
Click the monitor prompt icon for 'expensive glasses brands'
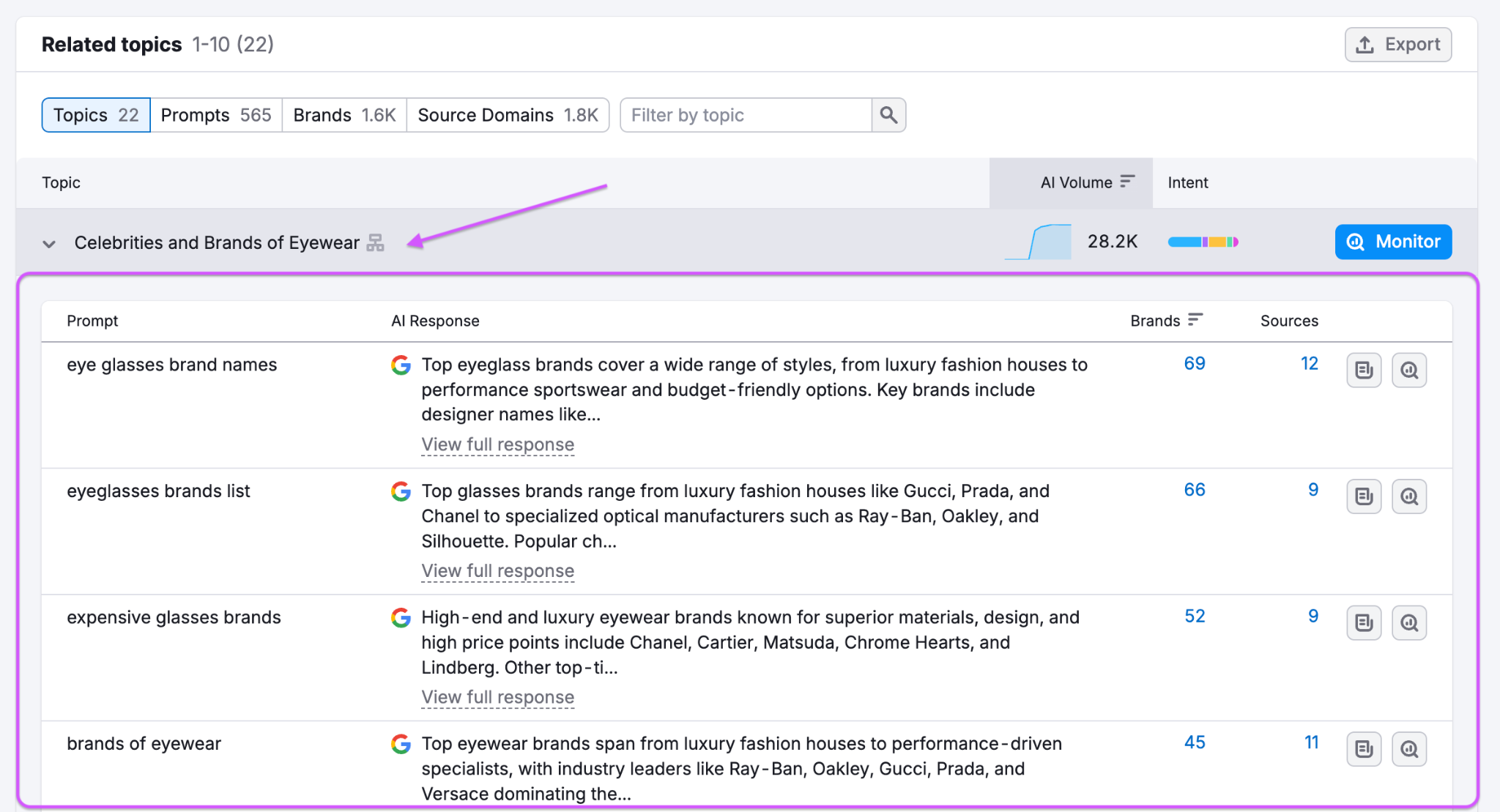tap(1408, 623)
